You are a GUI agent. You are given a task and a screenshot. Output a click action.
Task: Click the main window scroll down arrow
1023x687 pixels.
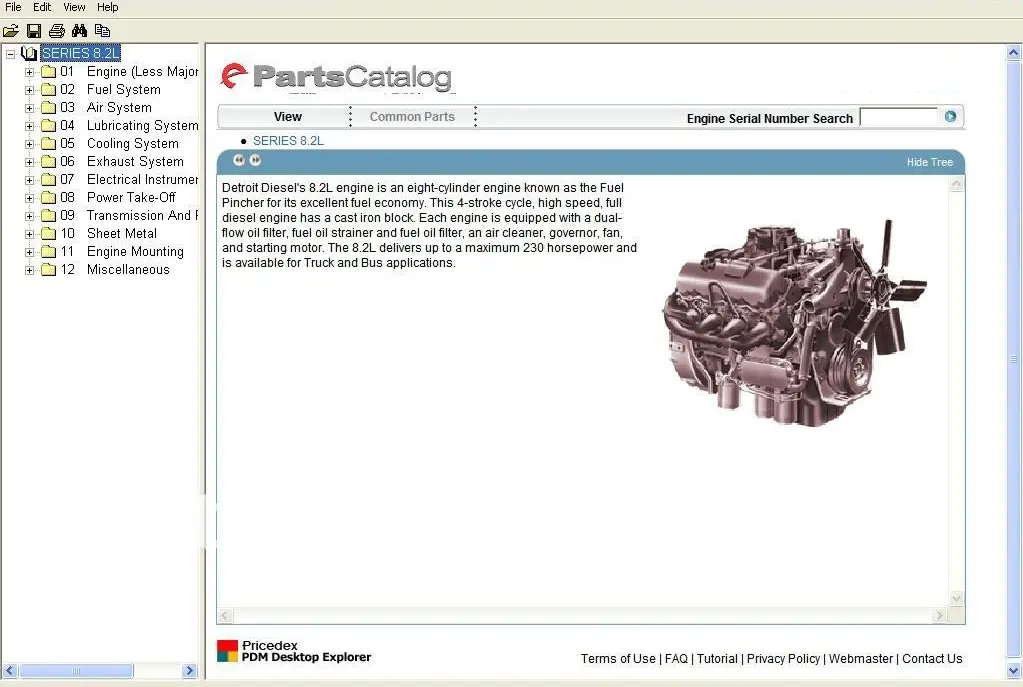point(1013,670)
